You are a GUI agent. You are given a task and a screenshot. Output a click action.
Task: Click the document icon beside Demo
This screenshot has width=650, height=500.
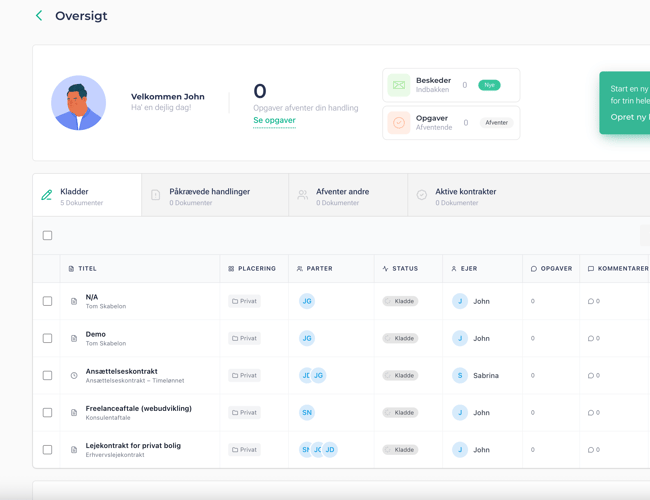tap(74, 338)
